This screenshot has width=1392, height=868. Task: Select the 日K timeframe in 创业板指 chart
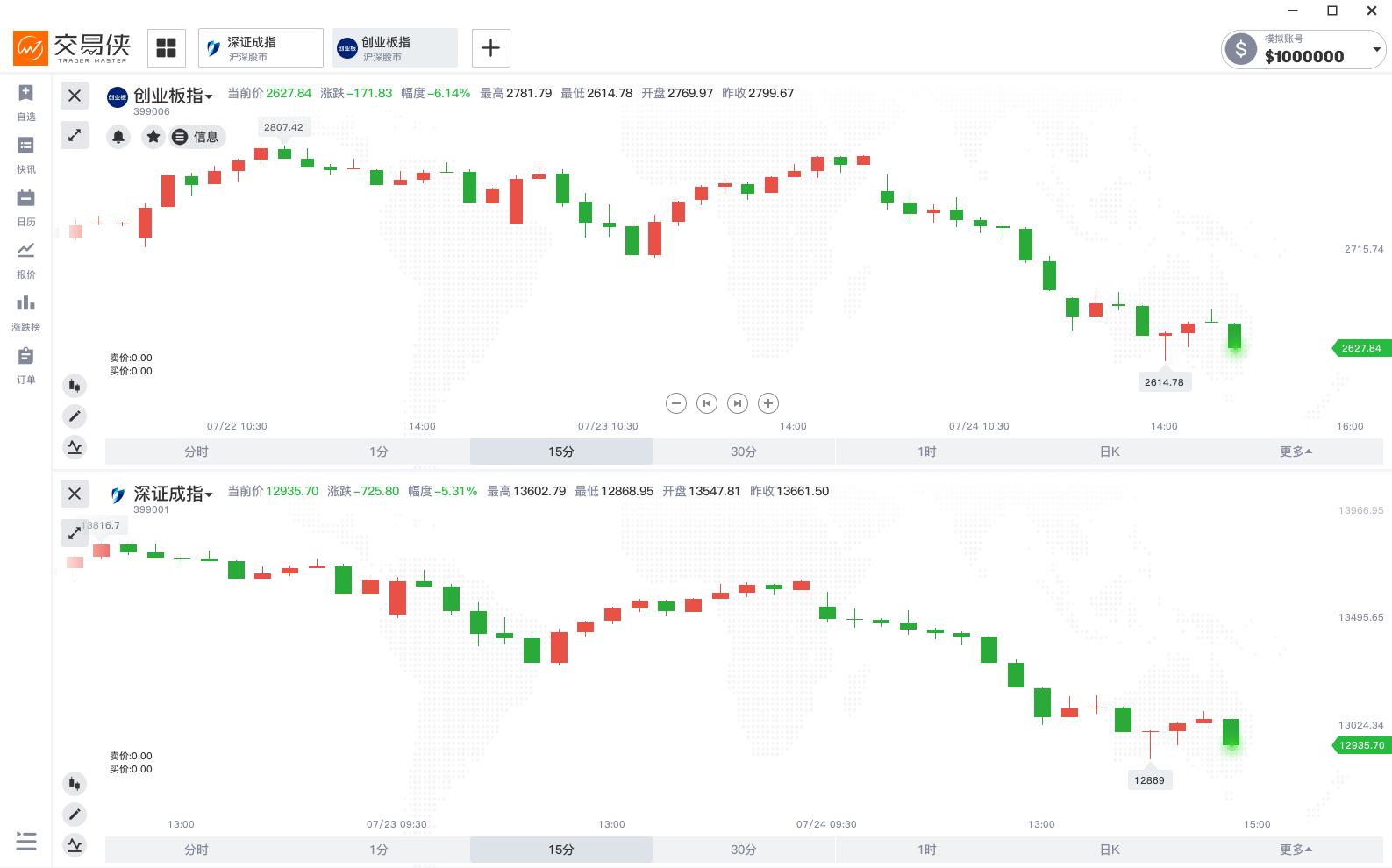click(1110, 452)
